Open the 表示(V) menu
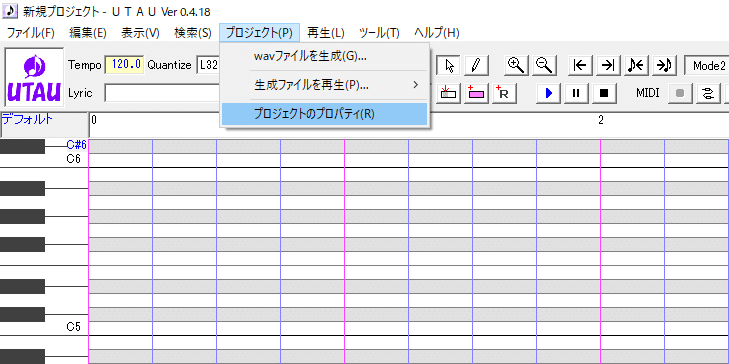Viewport: 729px width, 364px height. [x=140, y=33]
